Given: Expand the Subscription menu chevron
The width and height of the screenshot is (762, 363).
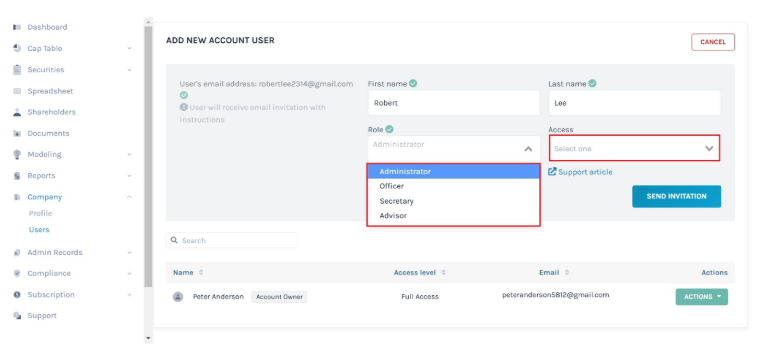Looking at the screenshot, I should point(129,294).
